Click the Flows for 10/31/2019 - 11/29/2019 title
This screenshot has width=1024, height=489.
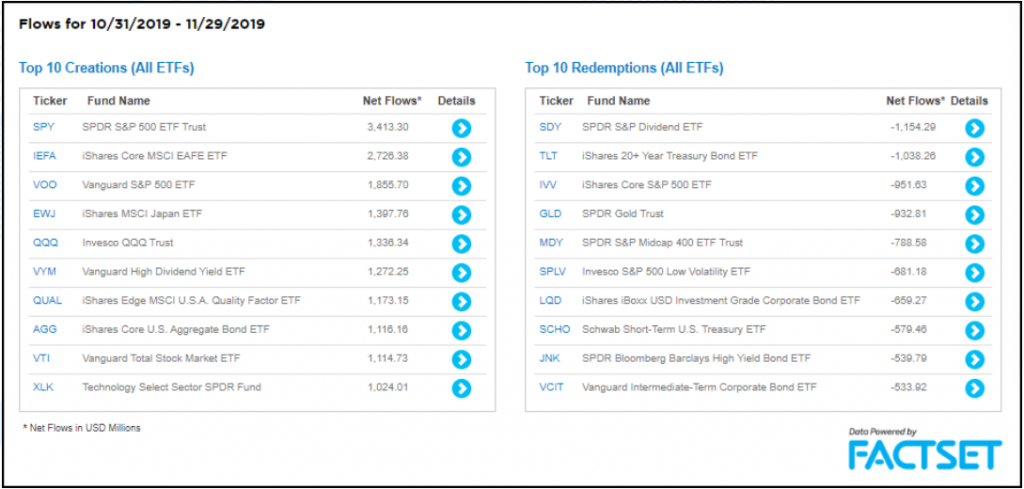click(x=142, y=25)
